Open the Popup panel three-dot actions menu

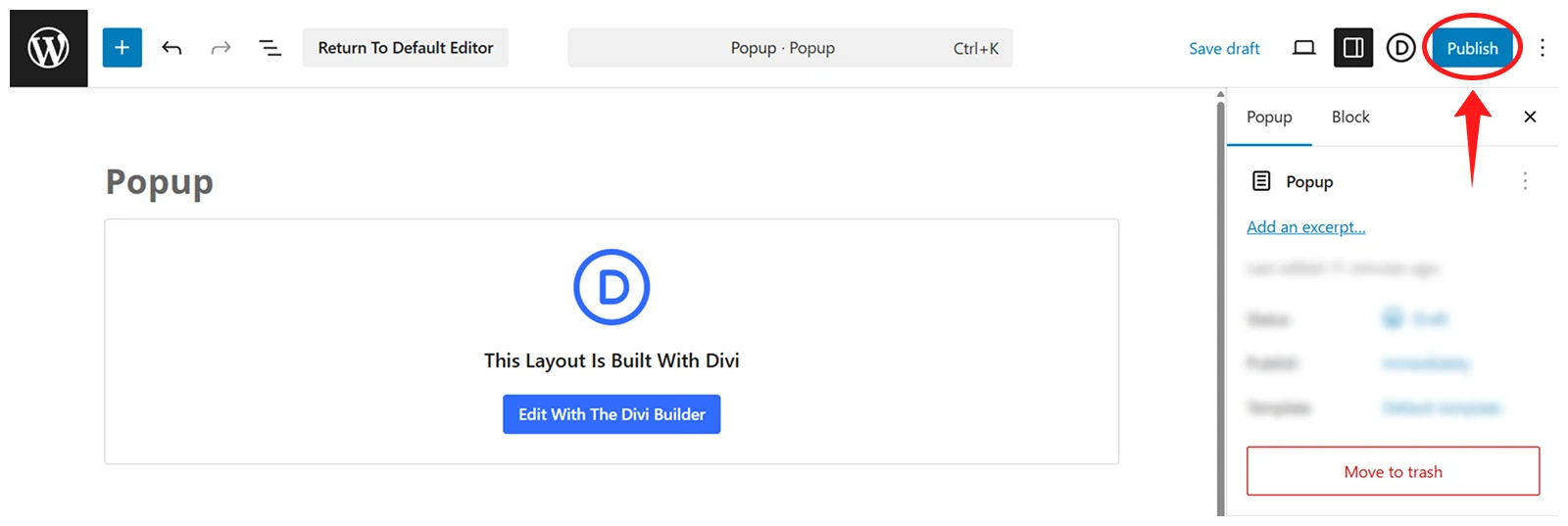pos(1524,181)
